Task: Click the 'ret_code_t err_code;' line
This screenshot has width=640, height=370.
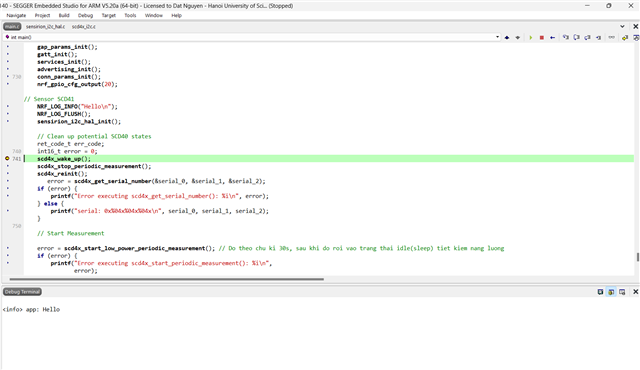Action: 71,144
